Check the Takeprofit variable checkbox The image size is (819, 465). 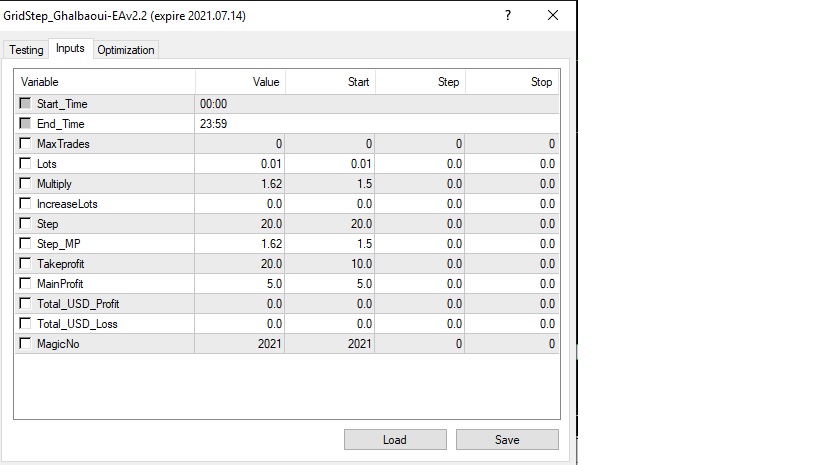tap(25, 264)
